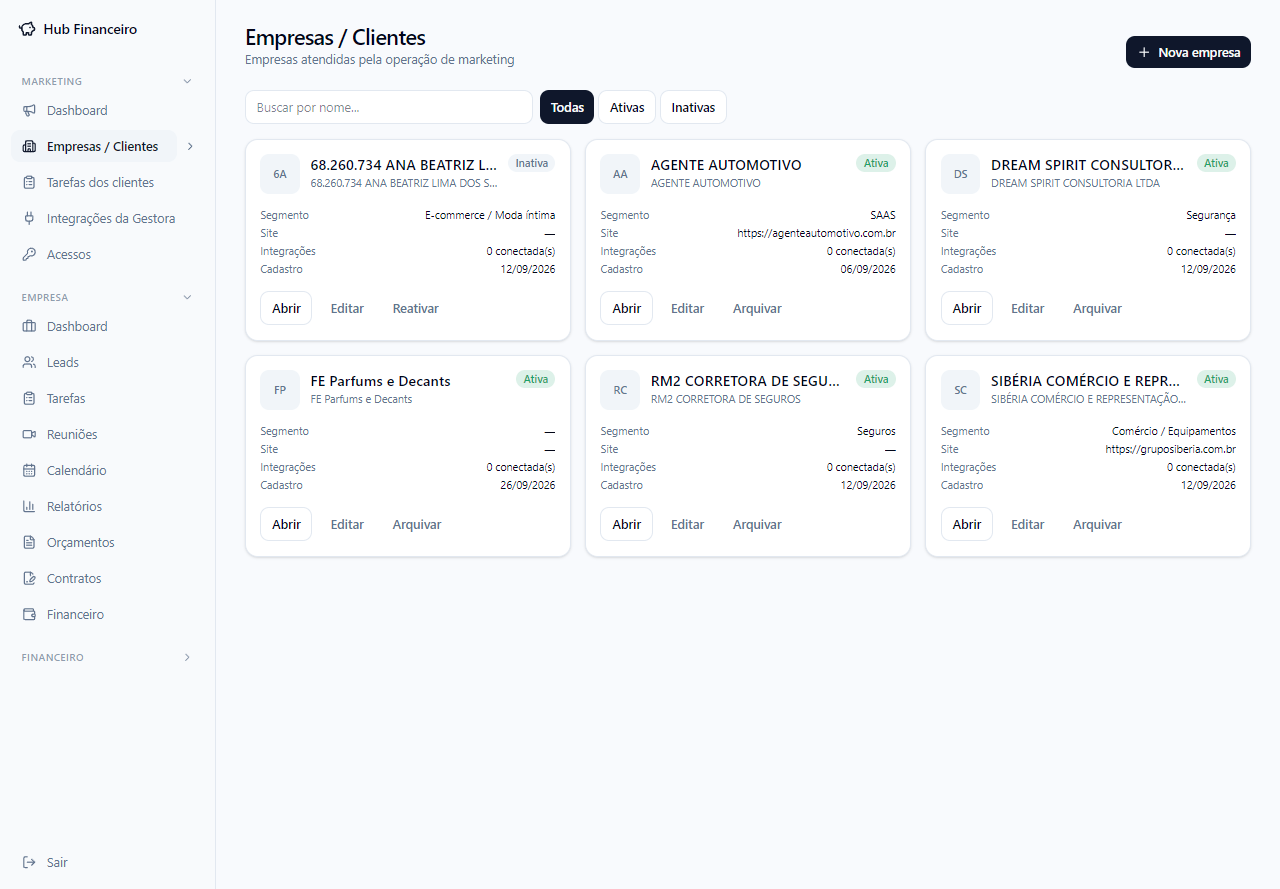The width and height of the screenshot is (1280, 889).
Task: Click the video camera icon for Reuniões
Action: coord(29,434)
